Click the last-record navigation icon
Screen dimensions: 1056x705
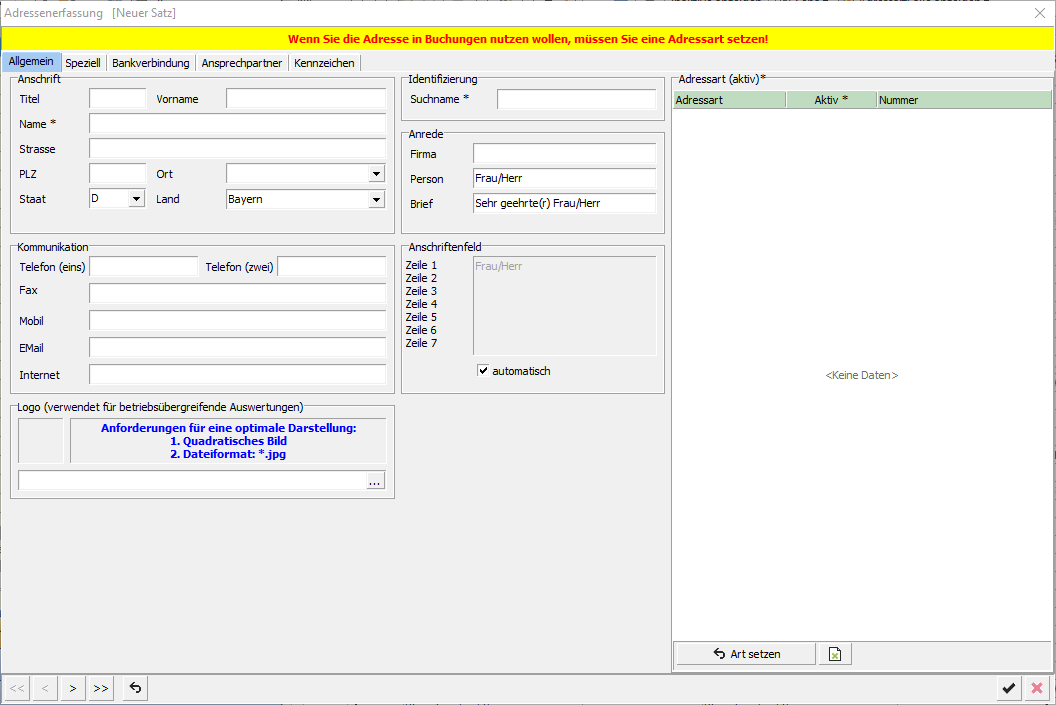[100, 688]
